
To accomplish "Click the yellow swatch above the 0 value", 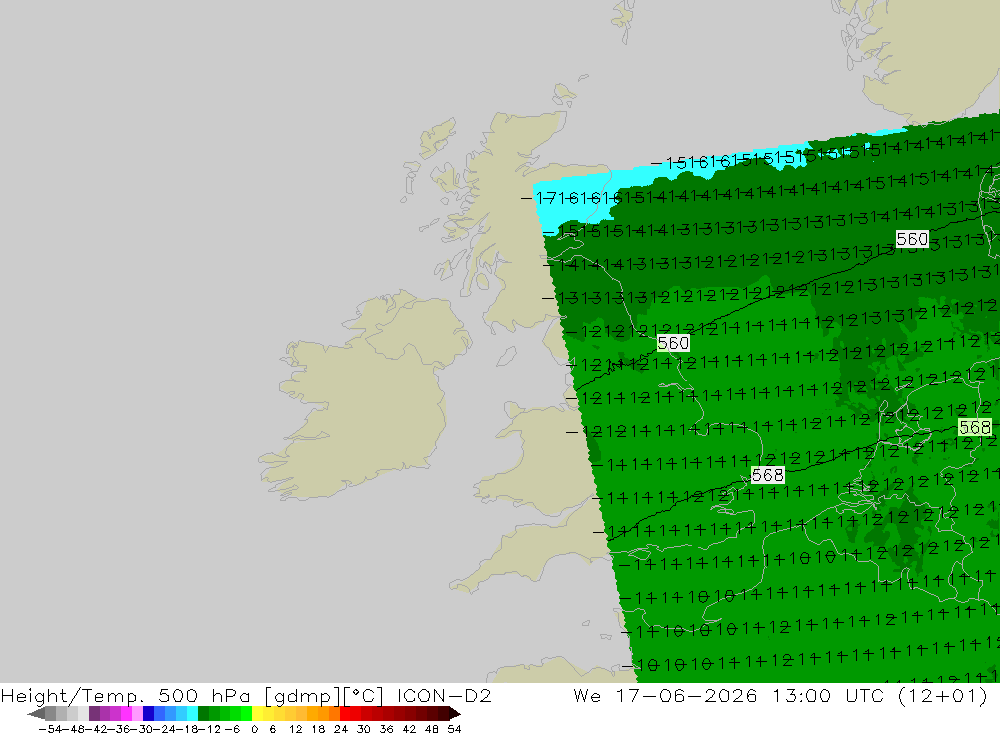I will click(258, 714).
